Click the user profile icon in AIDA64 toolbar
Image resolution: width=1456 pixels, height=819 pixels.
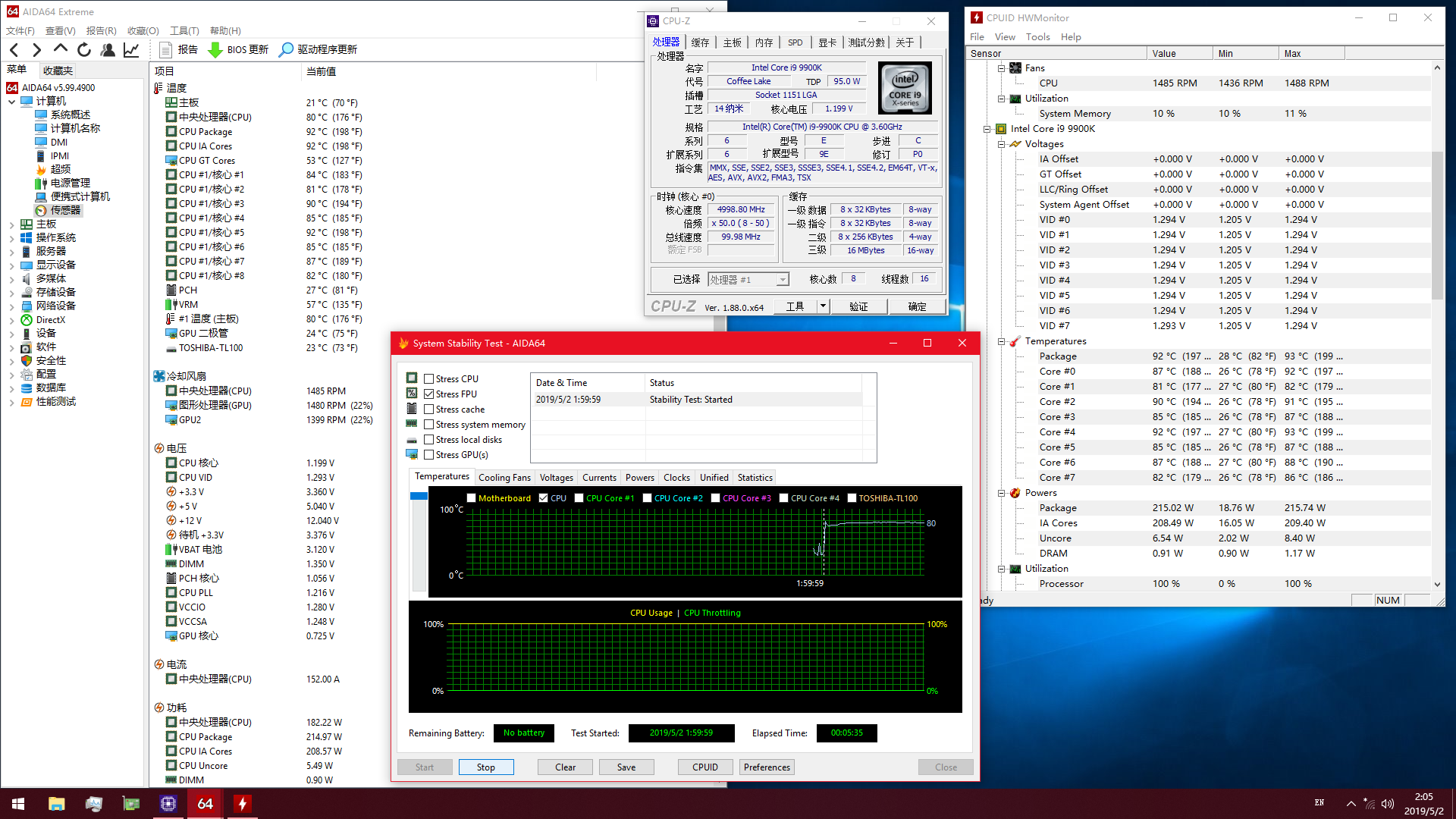(108, 50)
